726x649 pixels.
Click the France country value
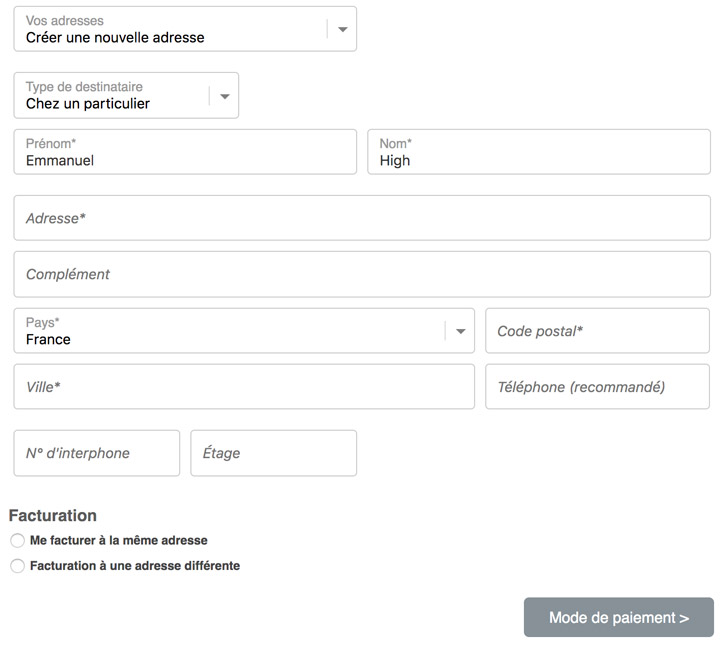tap(48, 339)
